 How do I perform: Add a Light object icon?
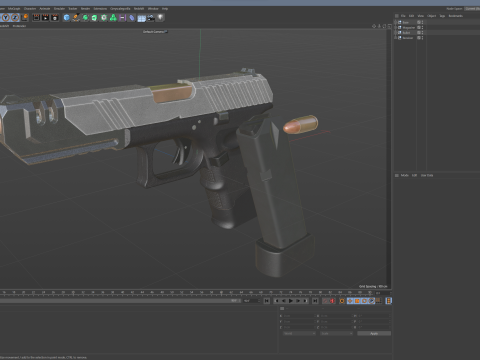click(161, 17)
